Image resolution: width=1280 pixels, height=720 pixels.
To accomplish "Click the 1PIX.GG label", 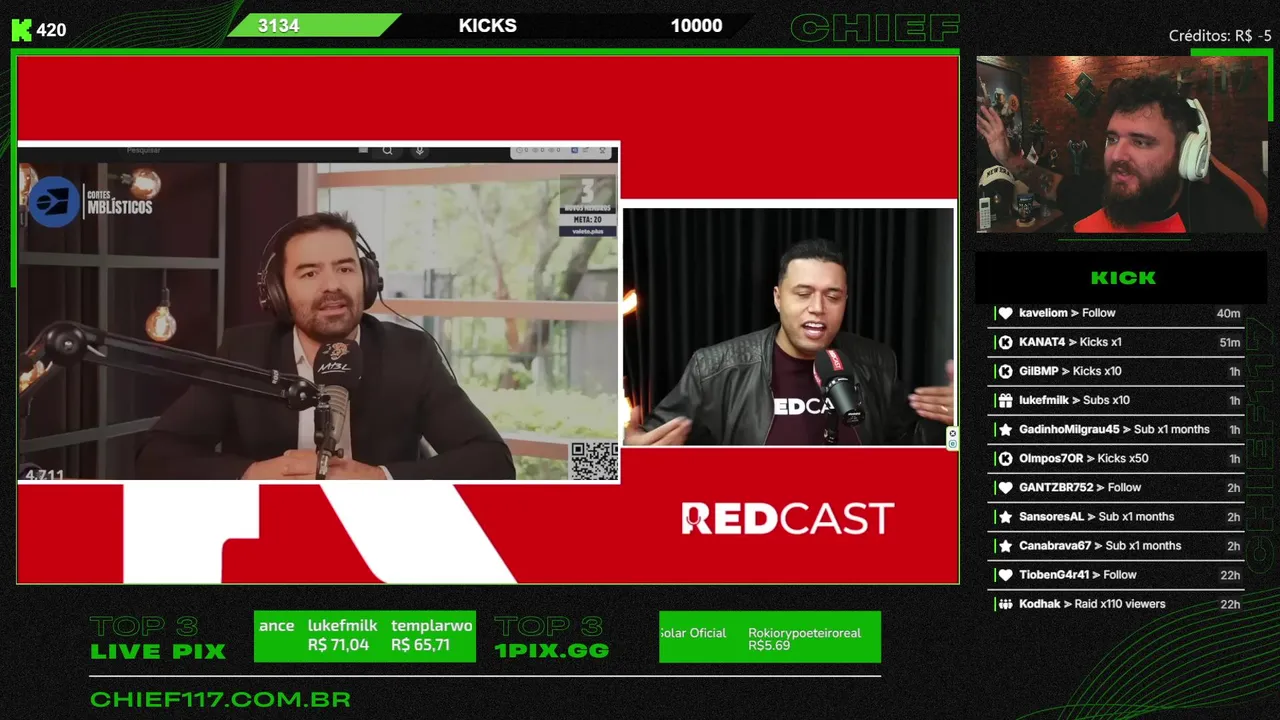I will pos(552,650).
